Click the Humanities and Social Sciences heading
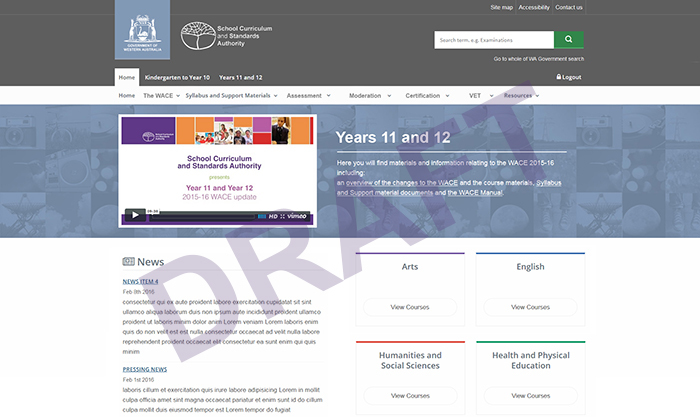Image resolution: width=700 pixels, height=417 pixels. [410, 360]
